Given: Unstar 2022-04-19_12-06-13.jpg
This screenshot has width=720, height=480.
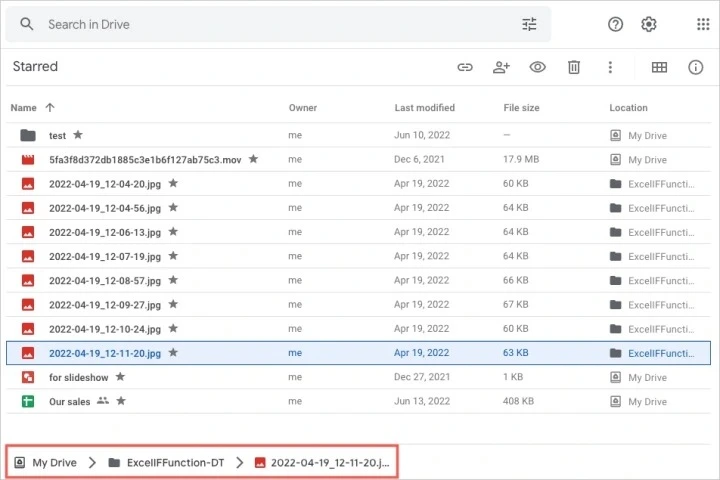Looking at the screenshot, I should (173, 232).
